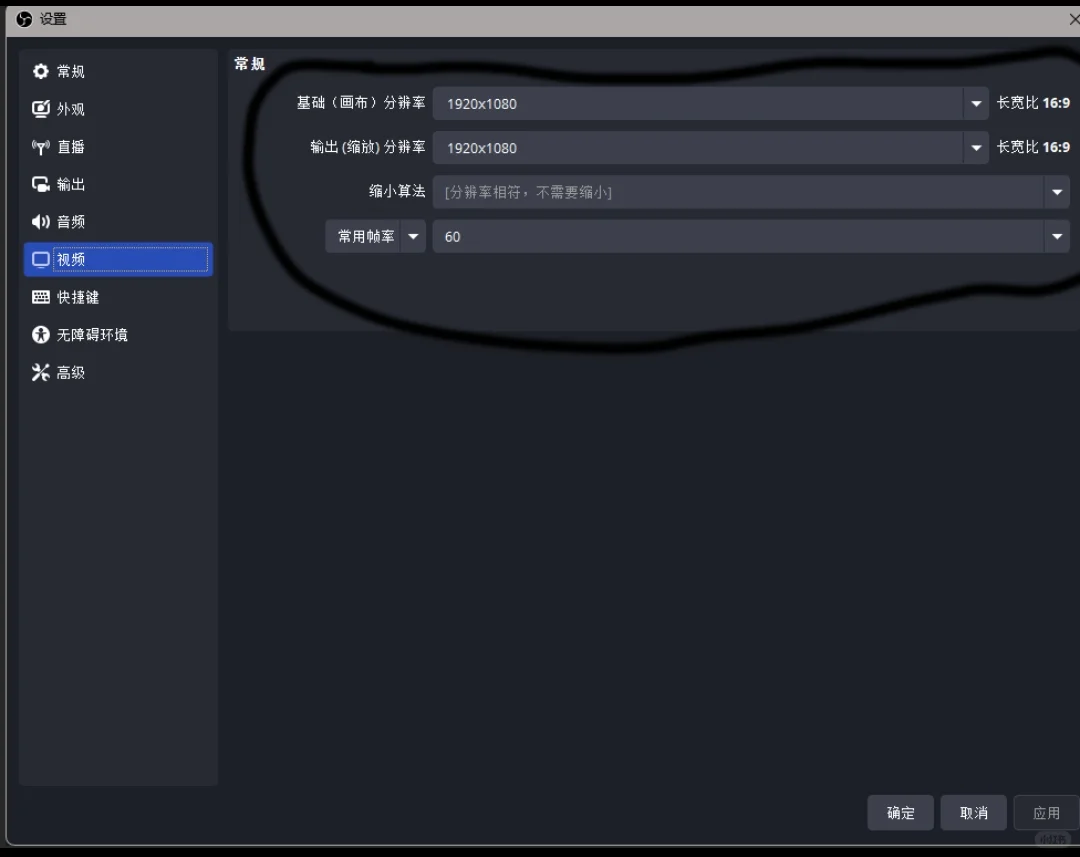This screenshot has width=1080, height=857.
Task: Open the 常规 settings tab
Action: pyautogui.click(x=118, y=71)
